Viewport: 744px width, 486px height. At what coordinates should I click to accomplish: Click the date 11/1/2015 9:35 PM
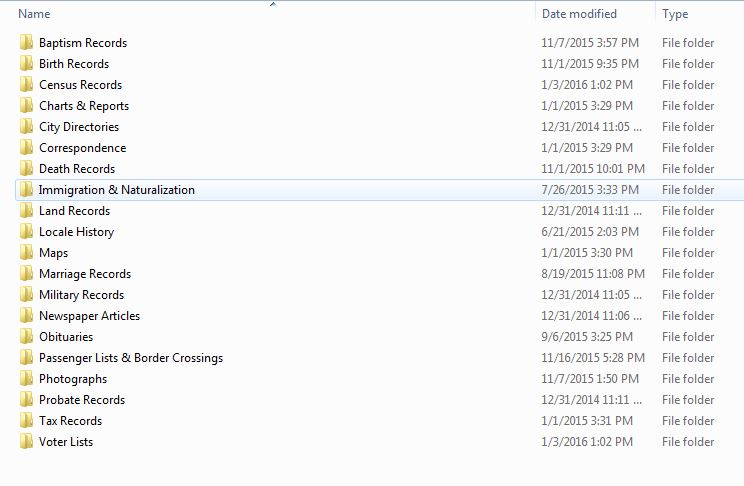pos(590,64)
